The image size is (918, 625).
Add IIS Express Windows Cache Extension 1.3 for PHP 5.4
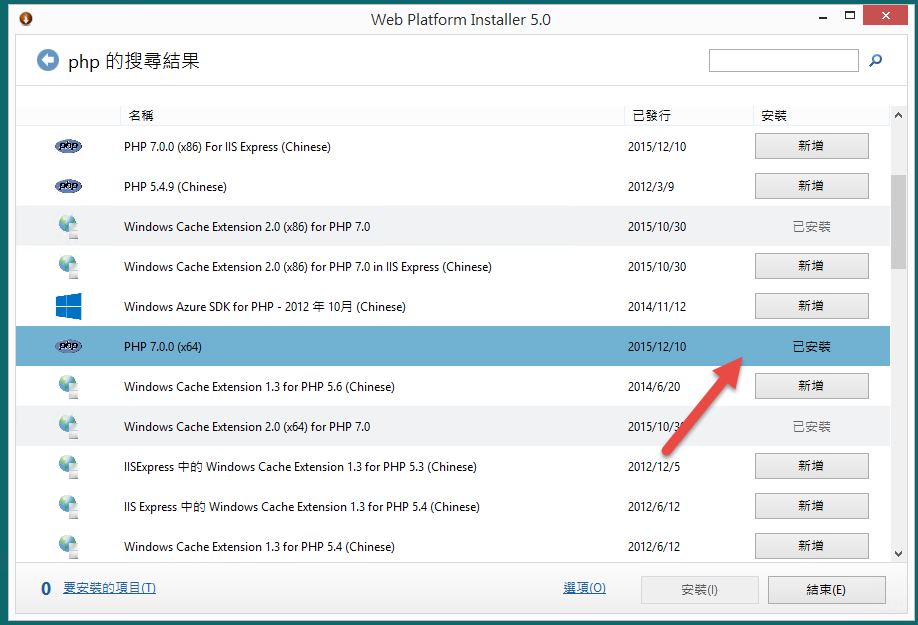click(x=811, y=506)
